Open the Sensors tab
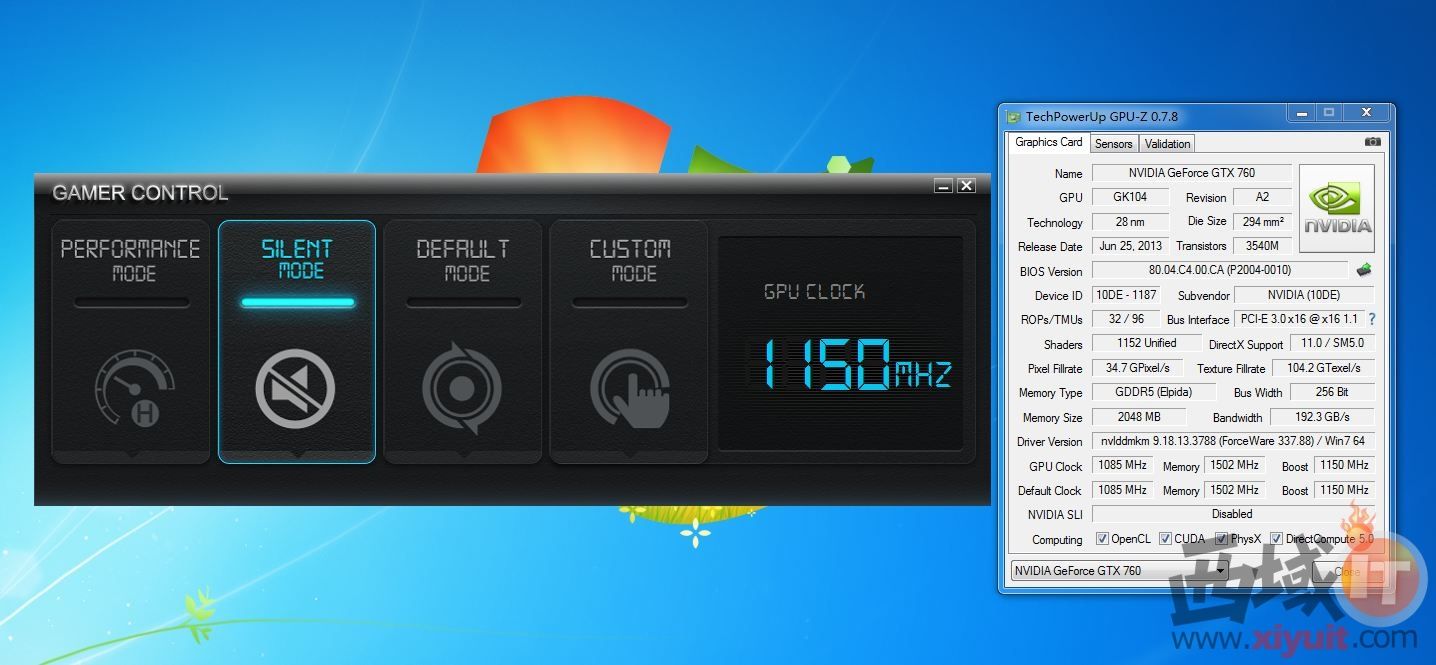 [x=1113, y=144]
